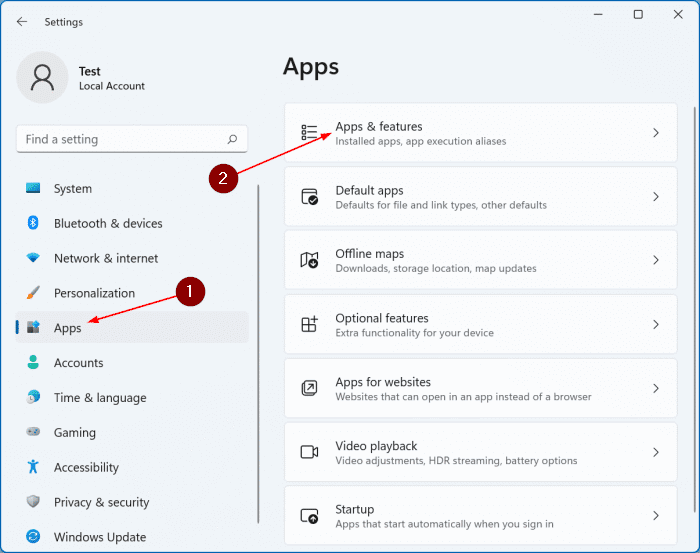Click the Video playback camera icon
The image size is (700, 553).
pyautogui.click(x=310, y=453)
